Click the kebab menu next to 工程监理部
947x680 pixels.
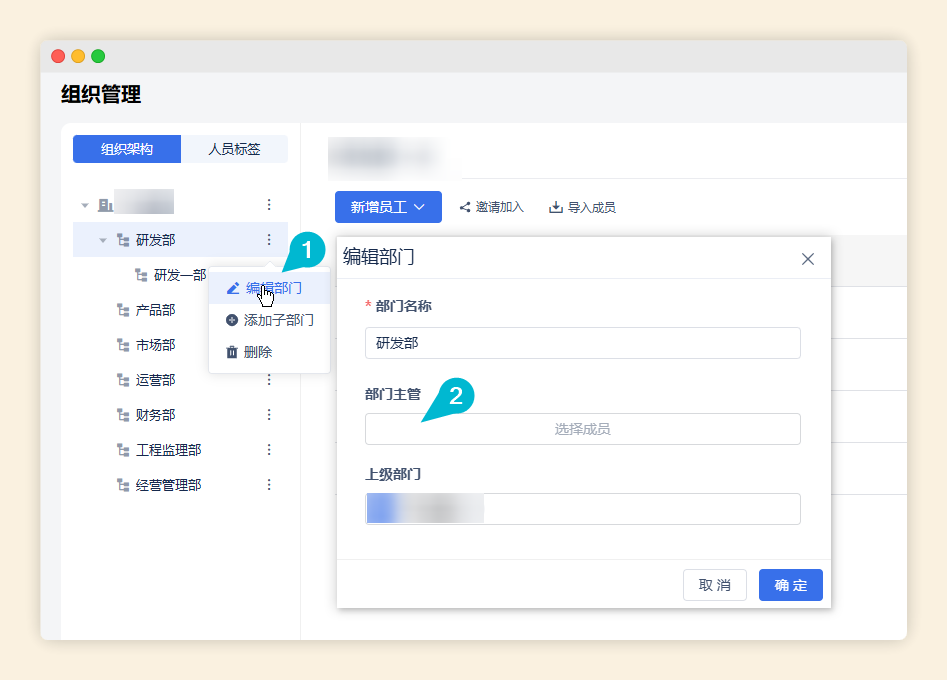click(x=268, y=450)
